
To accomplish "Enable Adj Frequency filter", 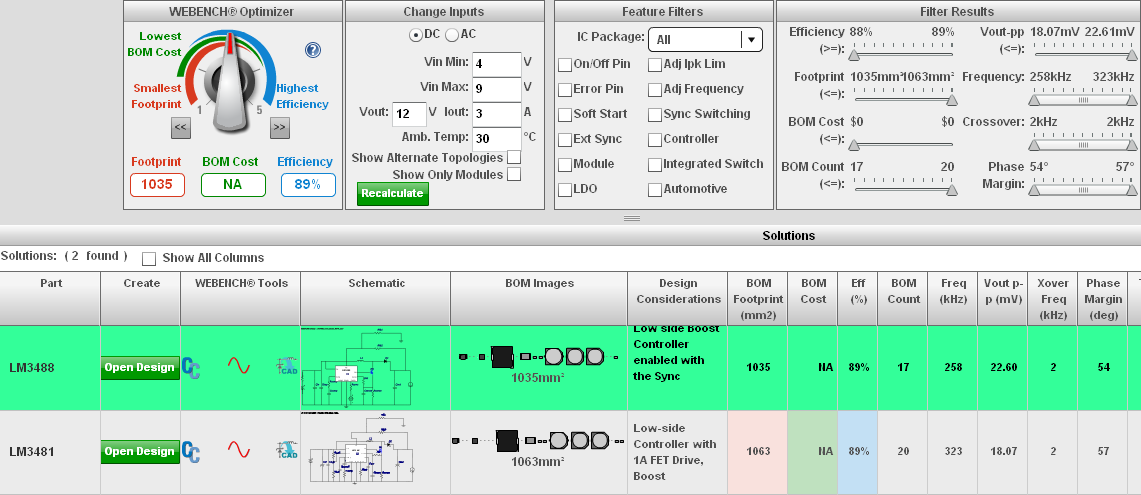I will (655, 90).
